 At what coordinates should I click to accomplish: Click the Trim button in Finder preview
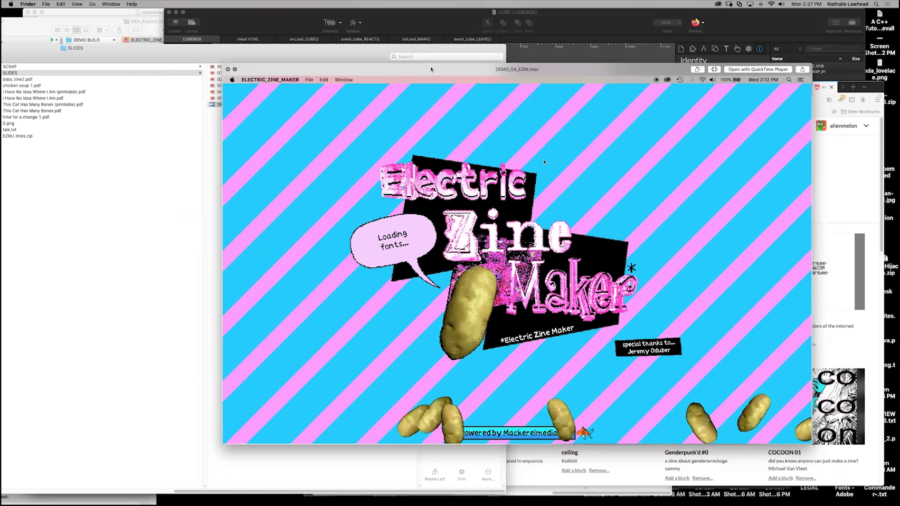click(x=461, y=474)
